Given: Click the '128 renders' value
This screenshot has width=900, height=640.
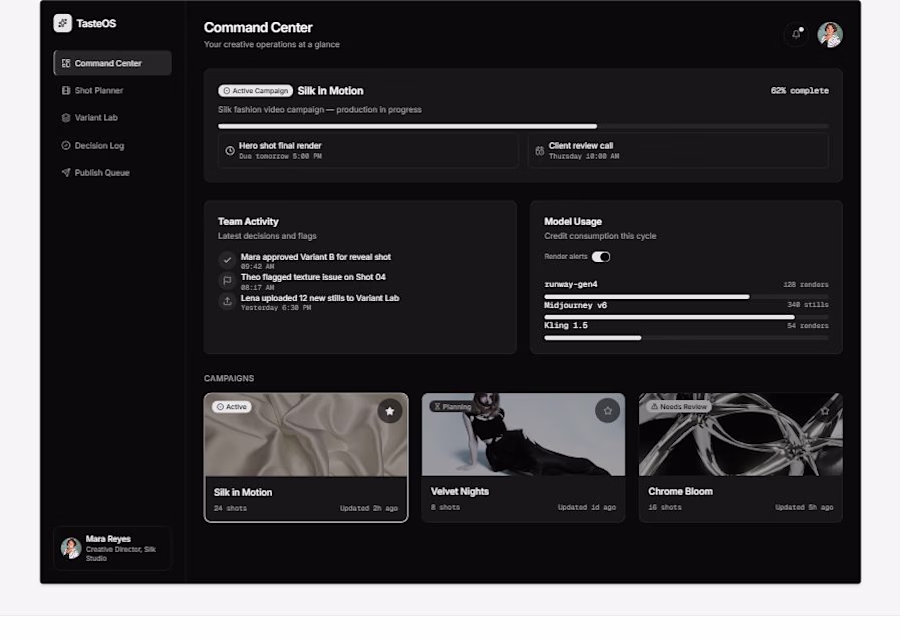Looking at the screenshot, I should point(806,285).
